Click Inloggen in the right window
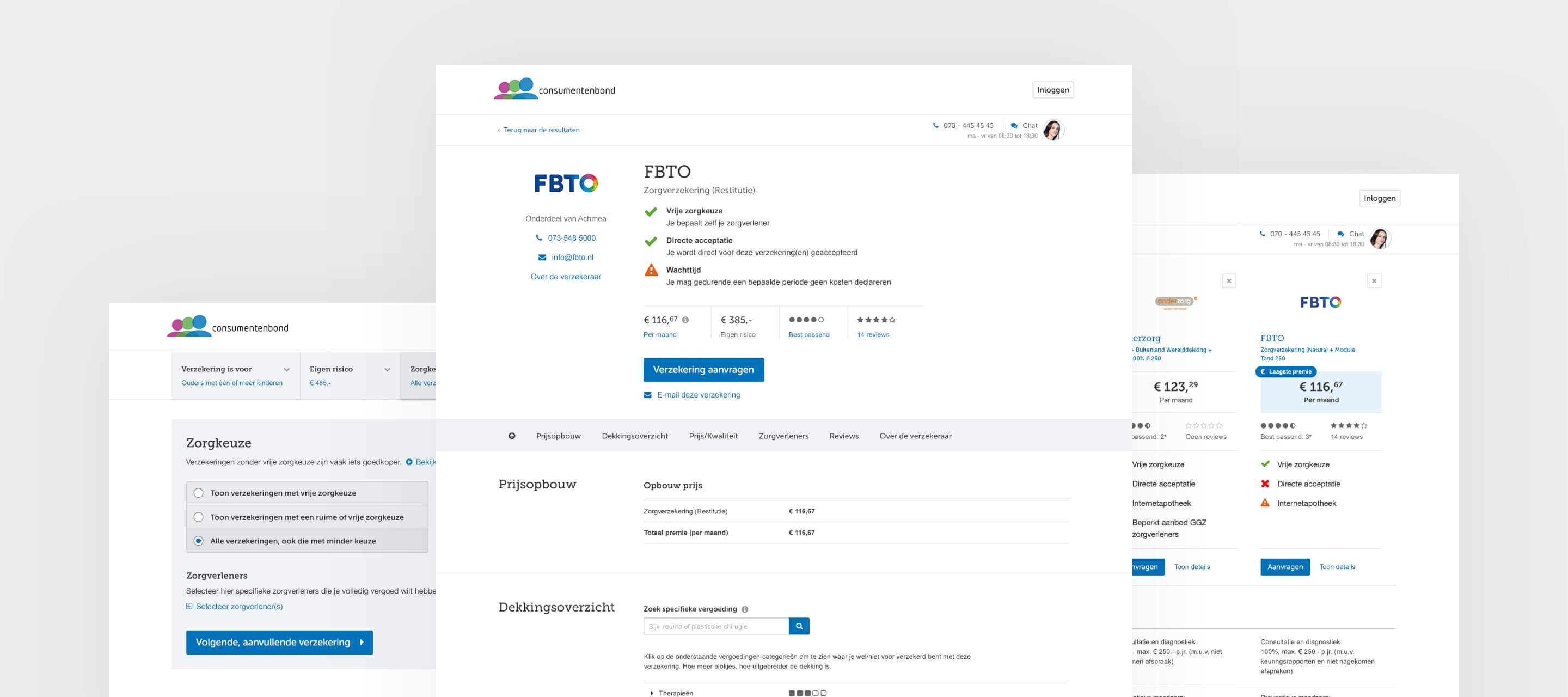Viewport: 1568px width, 697px height. click(1379, 198)
